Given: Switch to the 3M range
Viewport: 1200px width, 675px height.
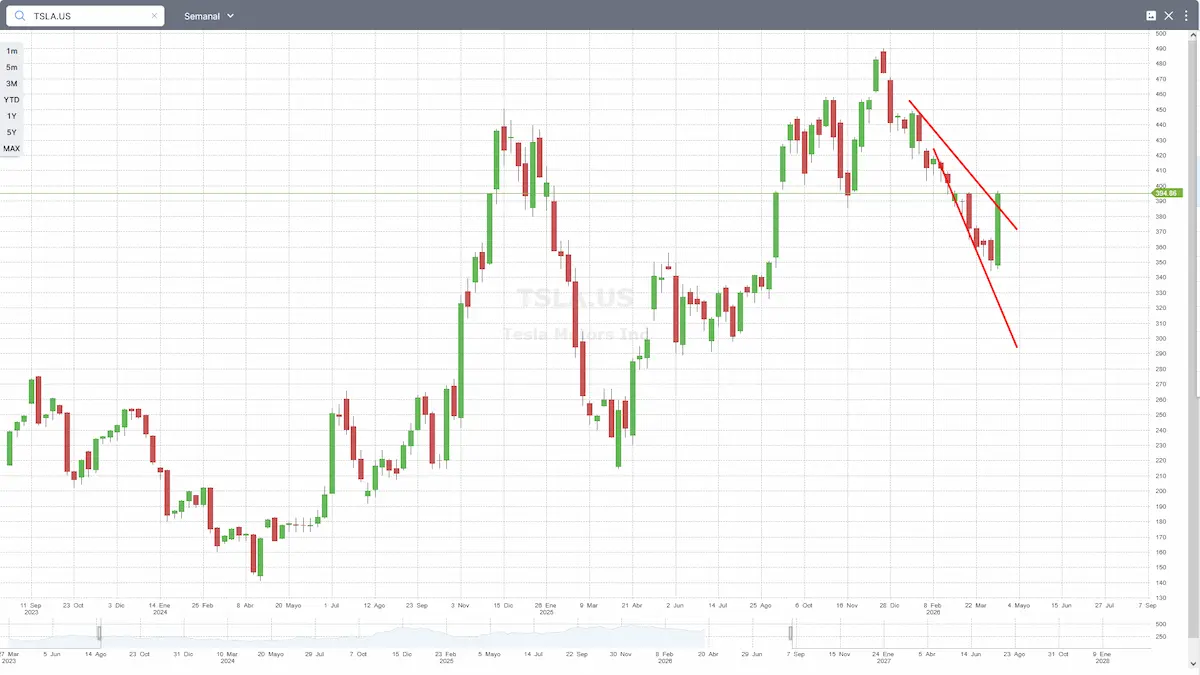Looking at the screenshot, I should (x=12, y=84).
